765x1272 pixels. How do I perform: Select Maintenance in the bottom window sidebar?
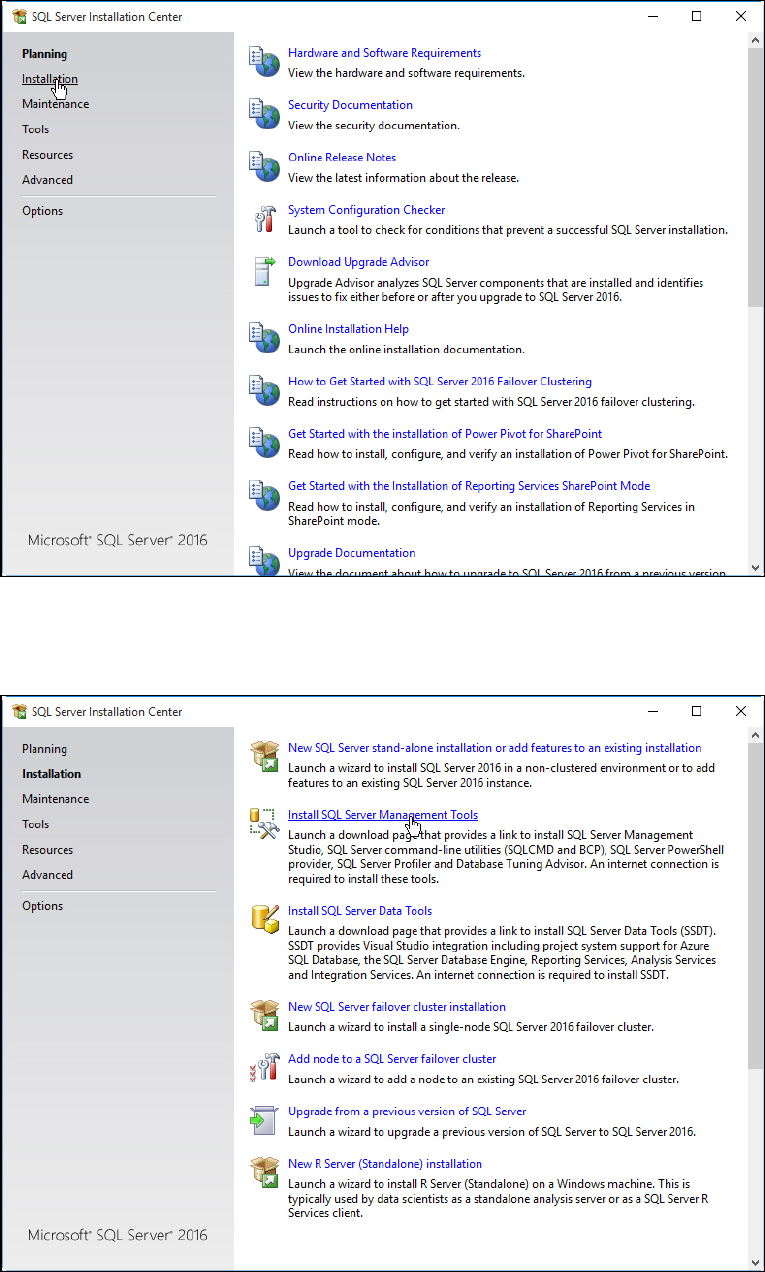click(x=55, y=799)
